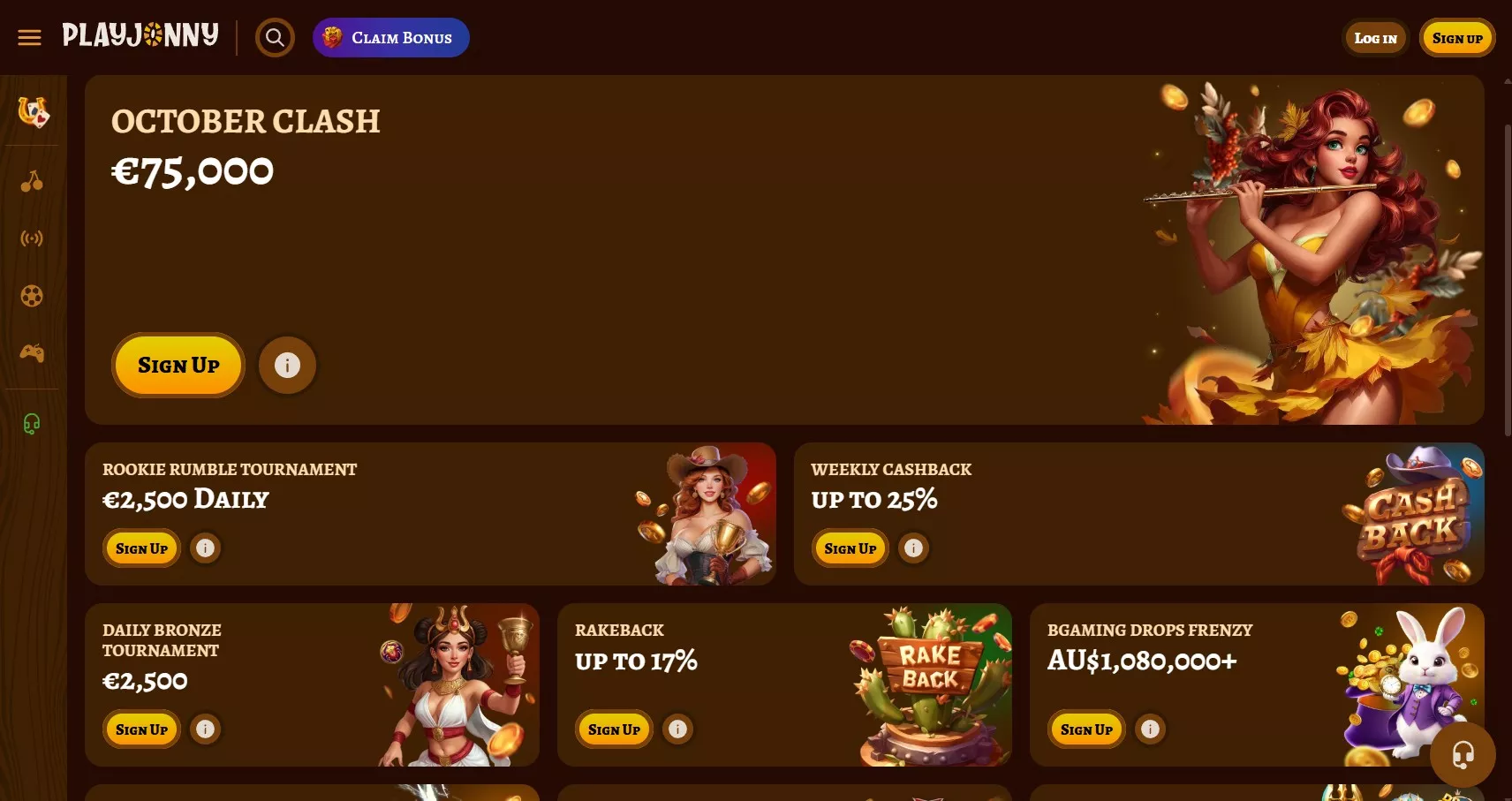Show Rookie Rumble Tournament info

[205, 548]
